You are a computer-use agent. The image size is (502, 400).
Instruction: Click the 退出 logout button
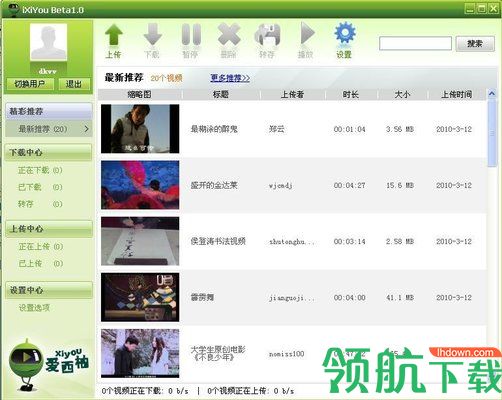point(74,84)
